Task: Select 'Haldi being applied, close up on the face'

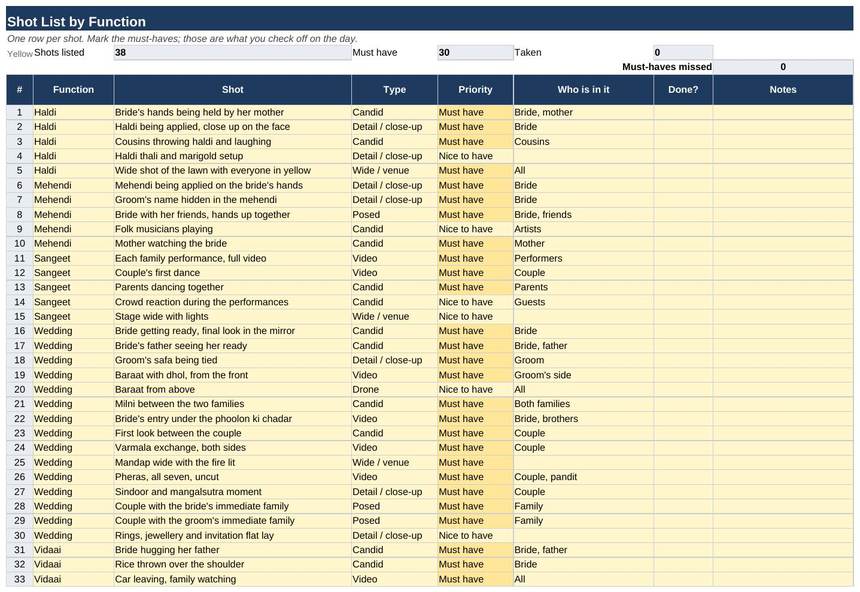Action: (x=233, y=127)
